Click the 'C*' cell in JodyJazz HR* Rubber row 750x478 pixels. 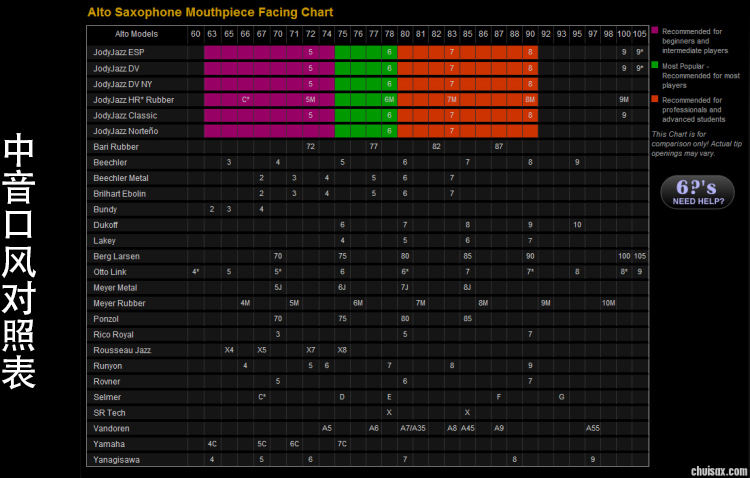pos(245,100)
